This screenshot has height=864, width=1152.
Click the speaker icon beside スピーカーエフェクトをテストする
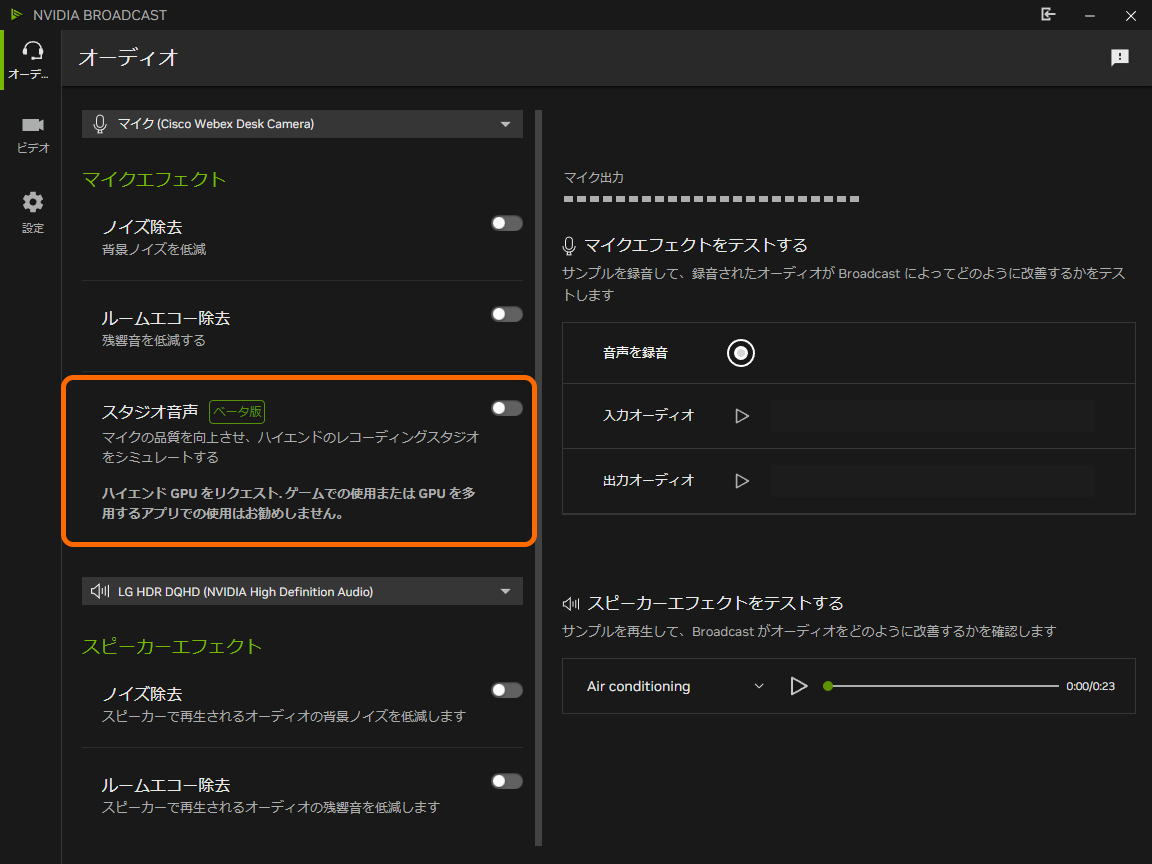tap(570, 603)
